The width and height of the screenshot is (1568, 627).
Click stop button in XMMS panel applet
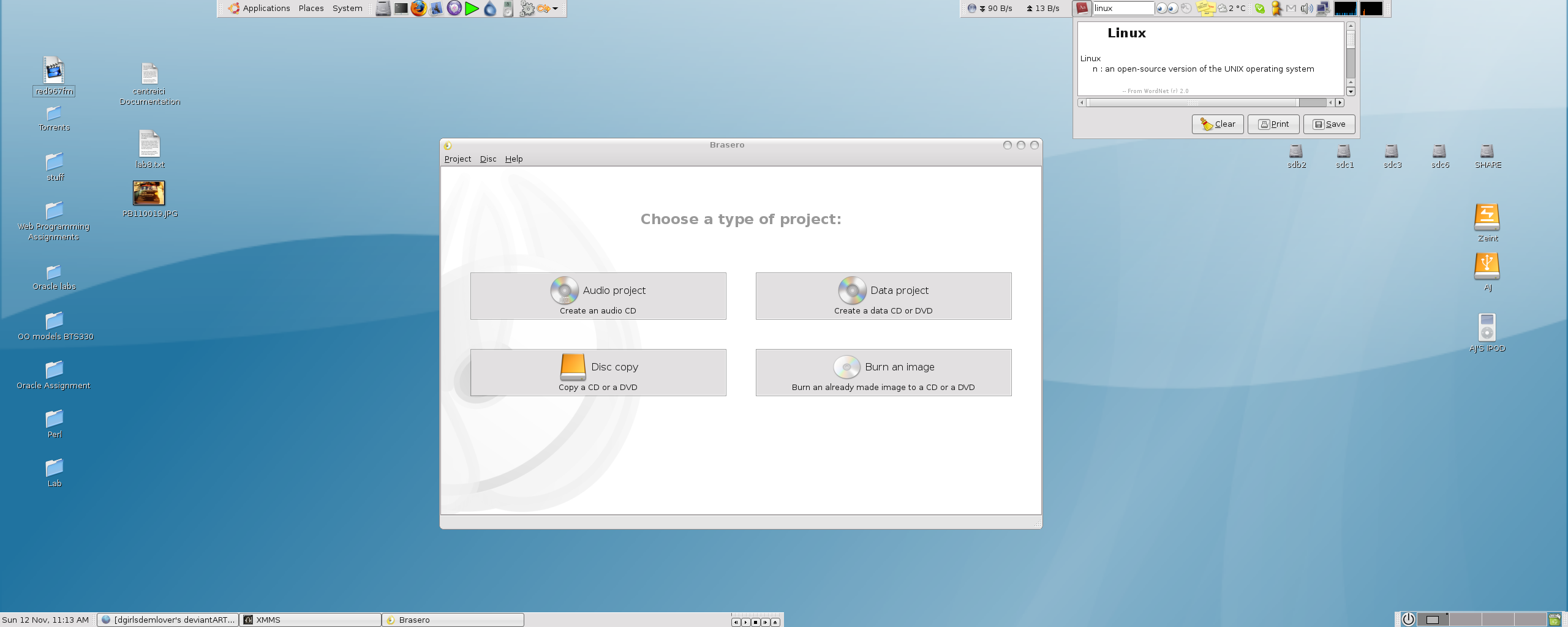pyautogui.click(x=755, y=622)
